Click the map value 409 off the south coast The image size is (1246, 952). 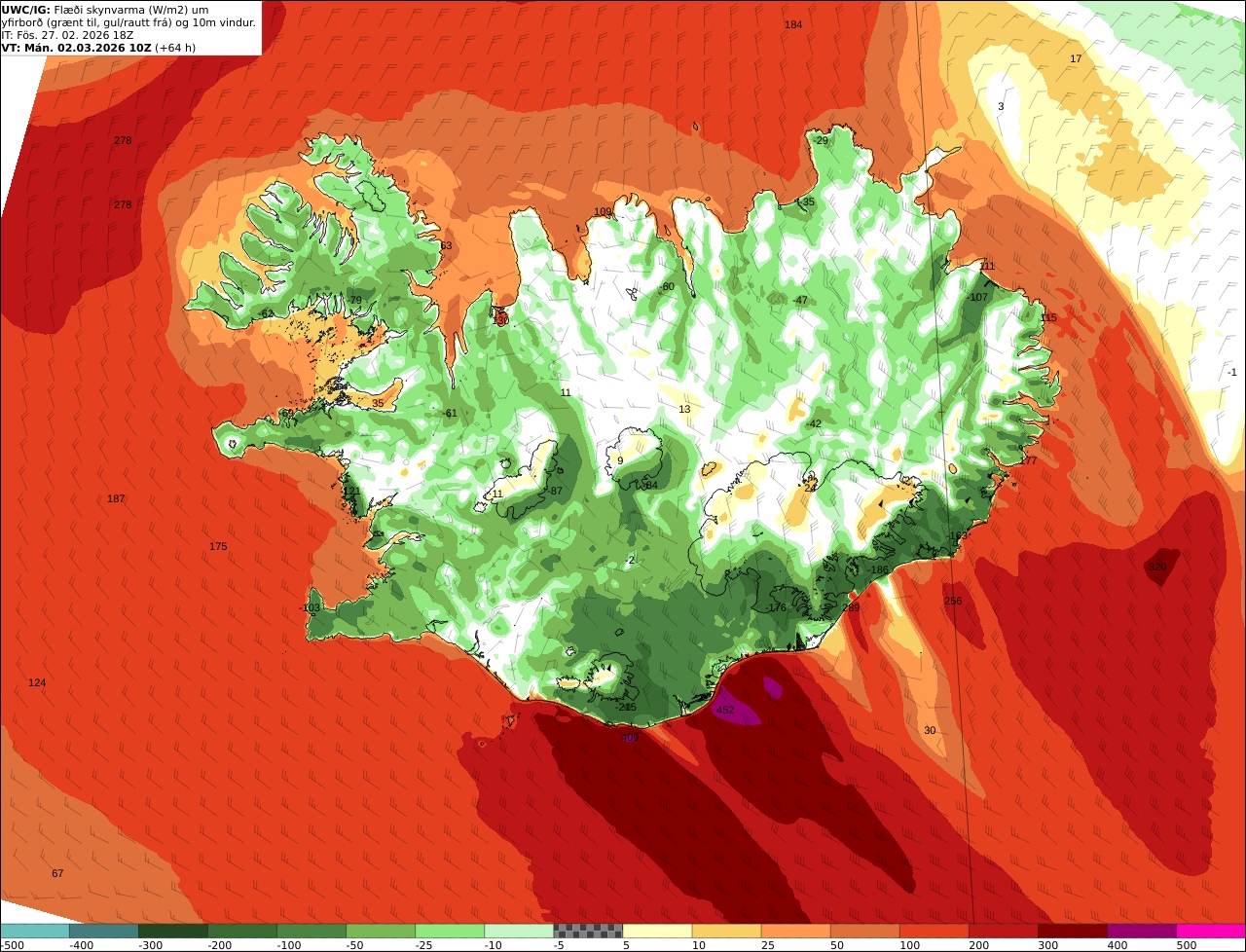tap(630, 738)
